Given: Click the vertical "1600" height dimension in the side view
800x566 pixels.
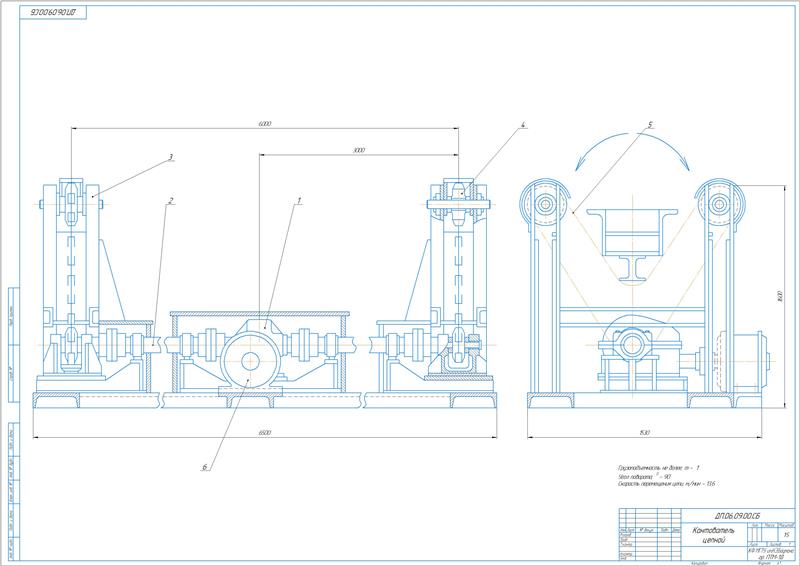Looking at the screenshot, I should tap(780, 296).
